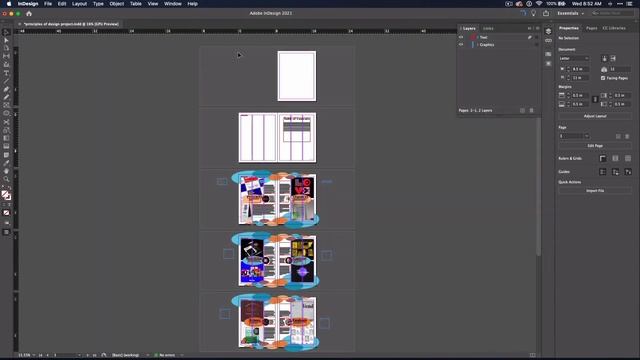Image resolution: width=640 pixels, height=360 pixels.
Task: Toggle Show Document Grid in Rulers & Grids
Action: pos(628,158)
